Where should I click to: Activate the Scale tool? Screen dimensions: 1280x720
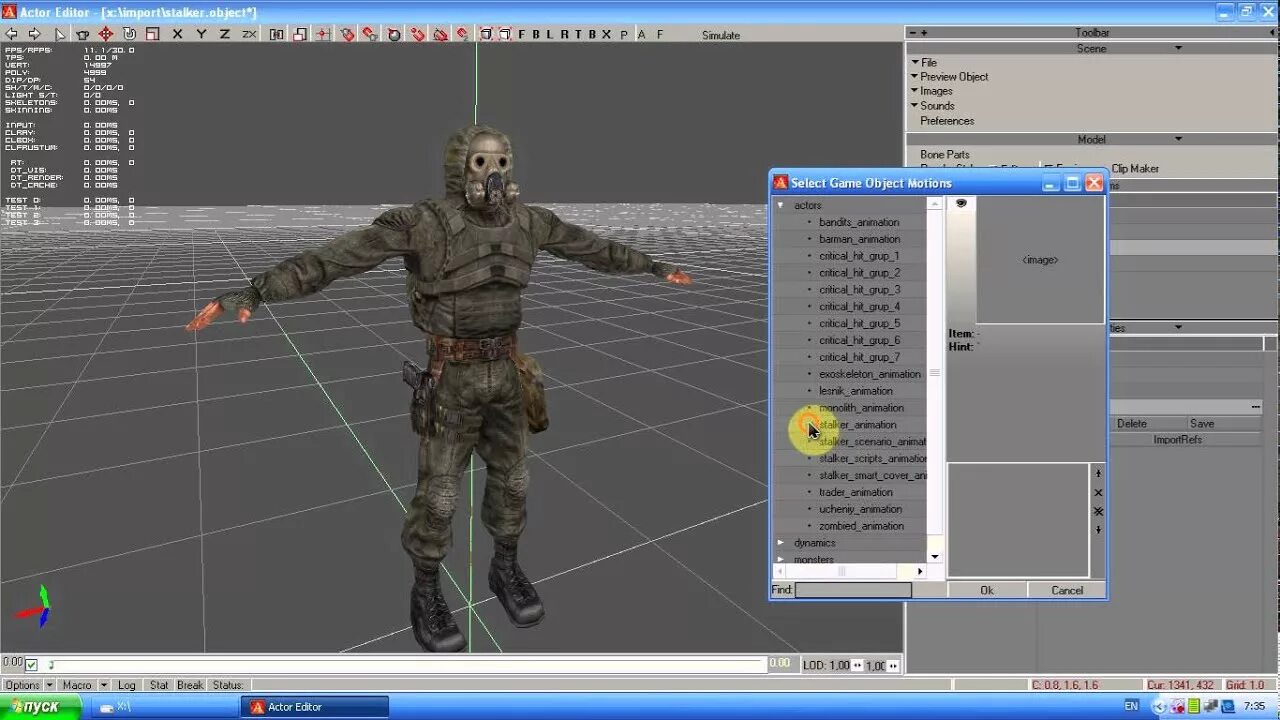pyautogui.click(x=153, y=34)
